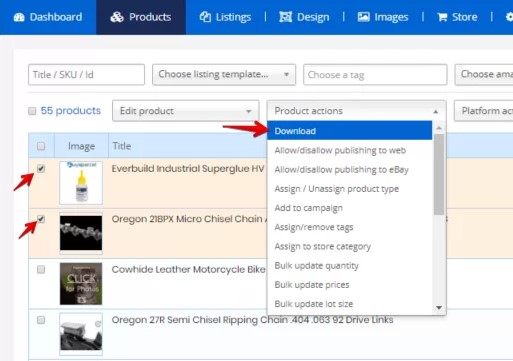The height and width of the screenshot is (361, 513).
Task: Click the Design crop icon
Action: coord(286,17)
